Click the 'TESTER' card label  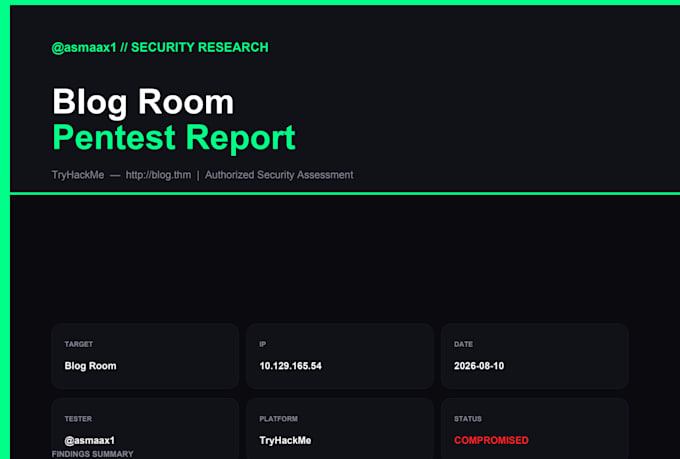78,419
